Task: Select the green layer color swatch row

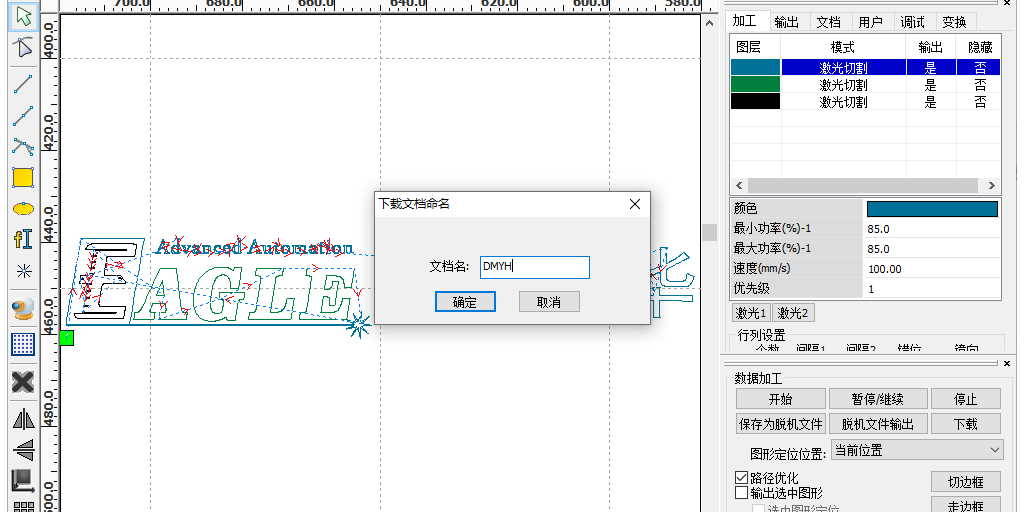Action: click(x=756, y=85)
